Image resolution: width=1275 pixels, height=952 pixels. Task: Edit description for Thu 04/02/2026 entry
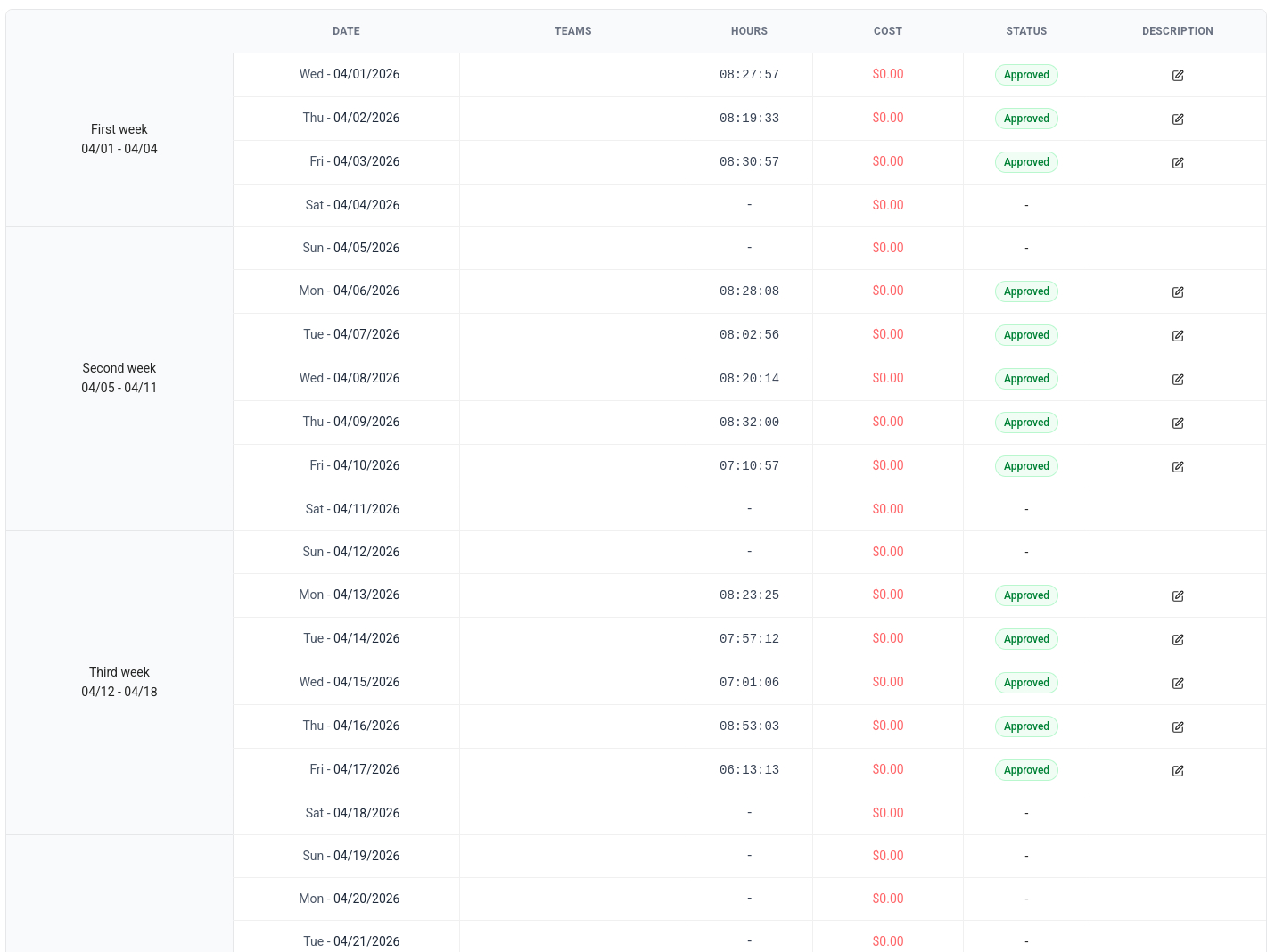point(1177,119)
